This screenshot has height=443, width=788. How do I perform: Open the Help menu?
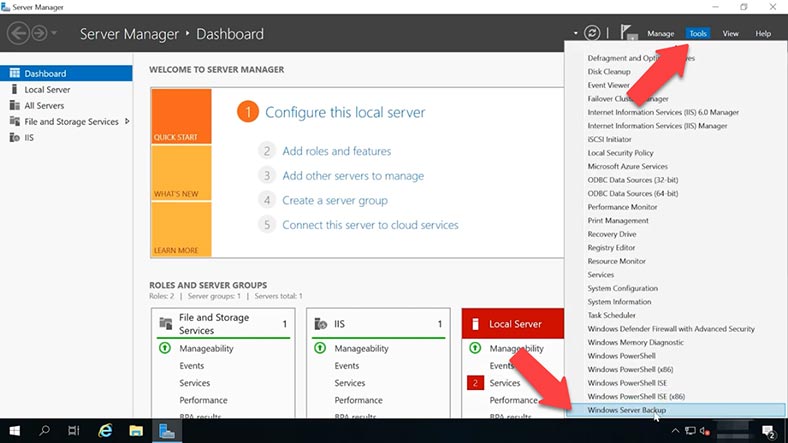[763, 34]
